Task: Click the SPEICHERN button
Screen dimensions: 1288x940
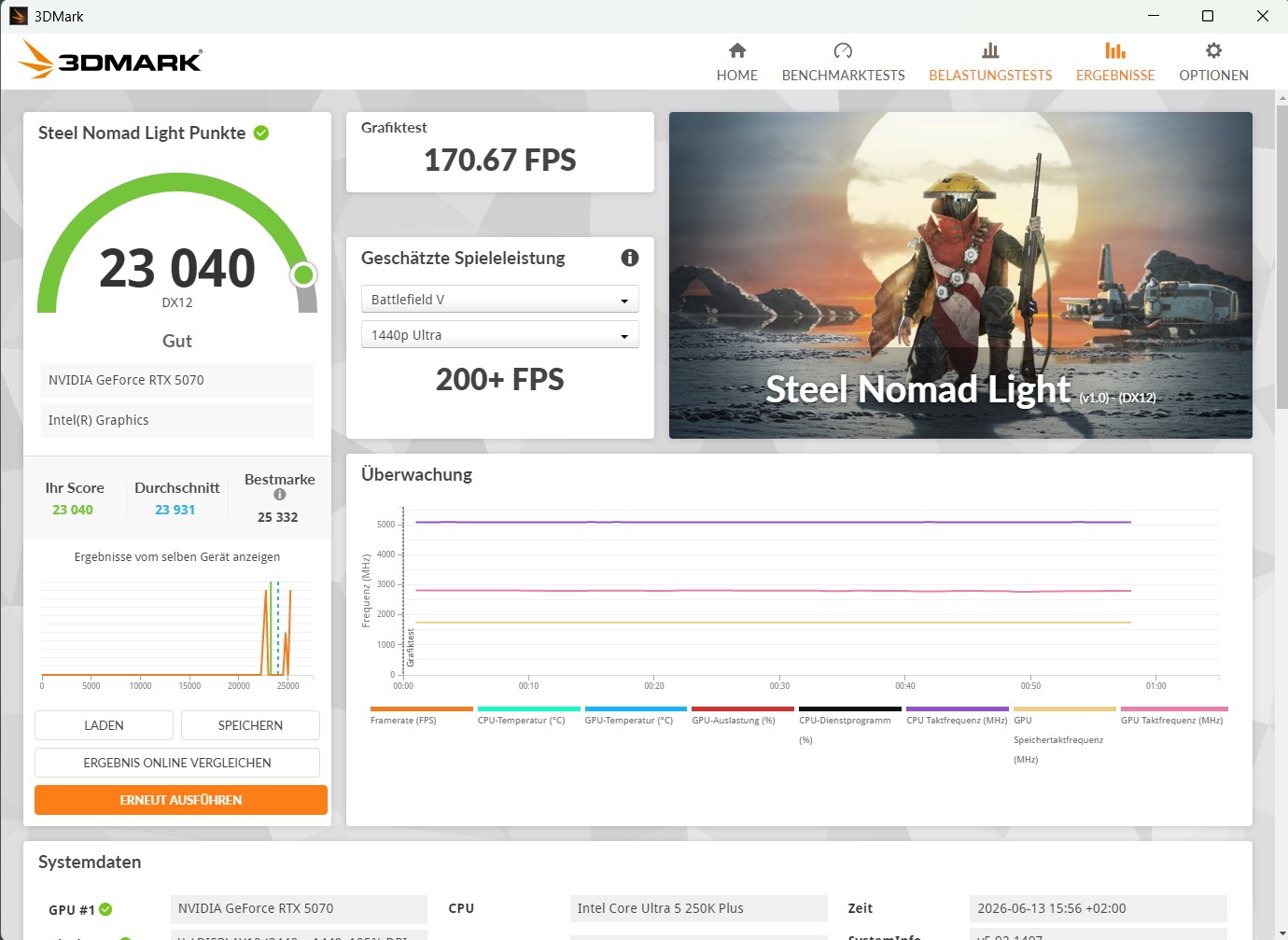Action: coord(250,725)
